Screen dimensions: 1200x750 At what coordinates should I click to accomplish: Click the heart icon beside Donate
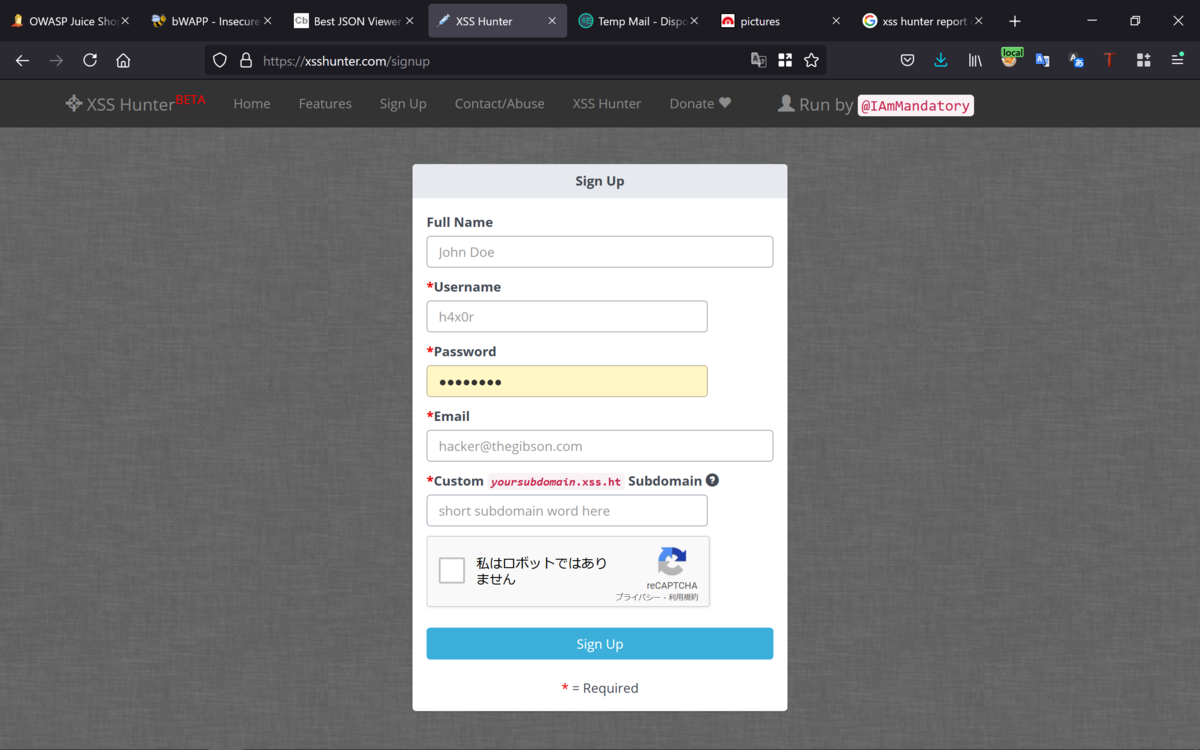(x=725, y=103)
